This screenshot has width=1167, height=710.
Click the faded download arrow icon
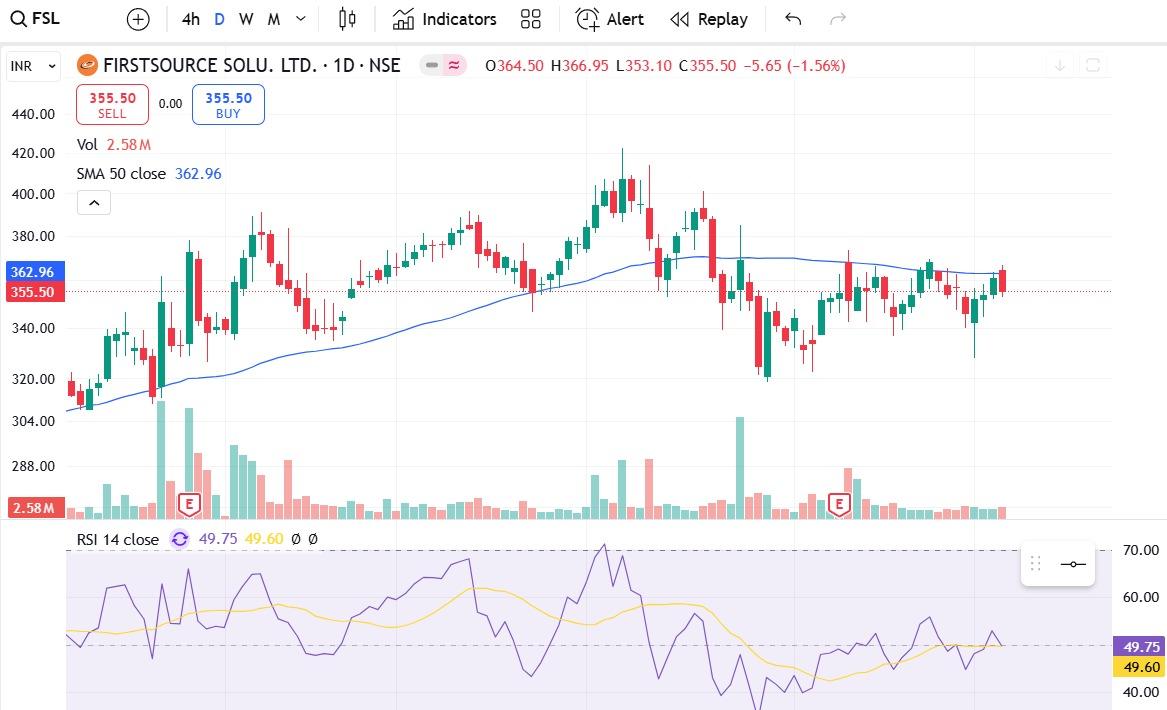[1059, 65]
